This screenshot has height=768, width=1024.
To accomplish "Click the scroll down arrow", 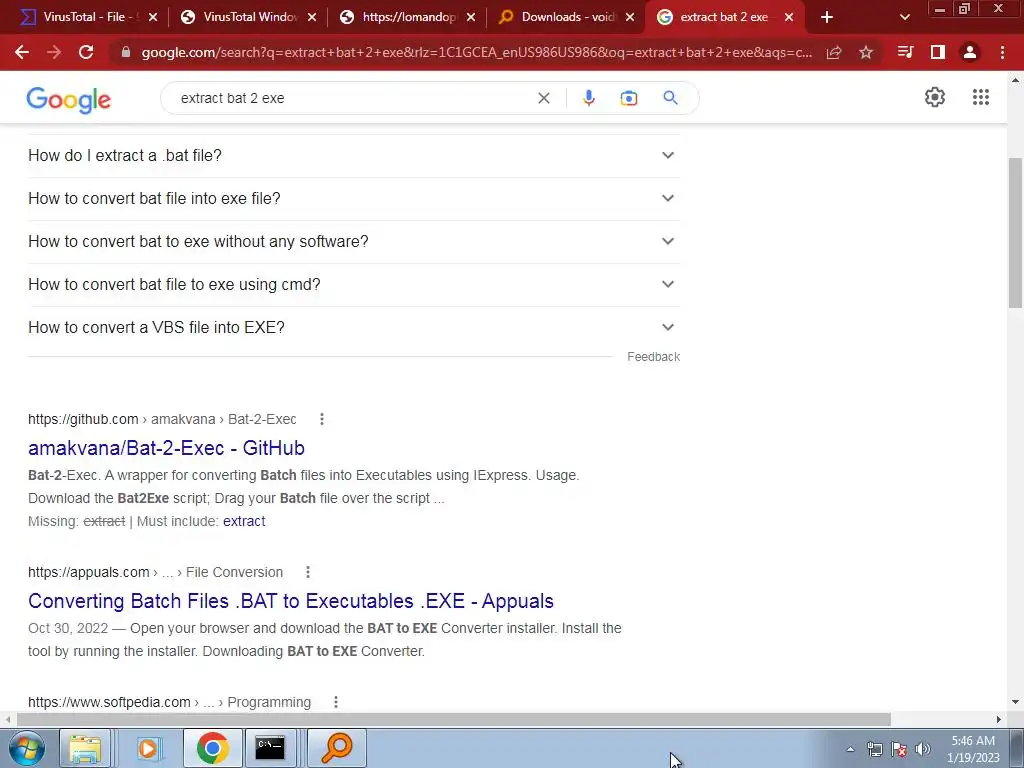I will [1016, 703].
